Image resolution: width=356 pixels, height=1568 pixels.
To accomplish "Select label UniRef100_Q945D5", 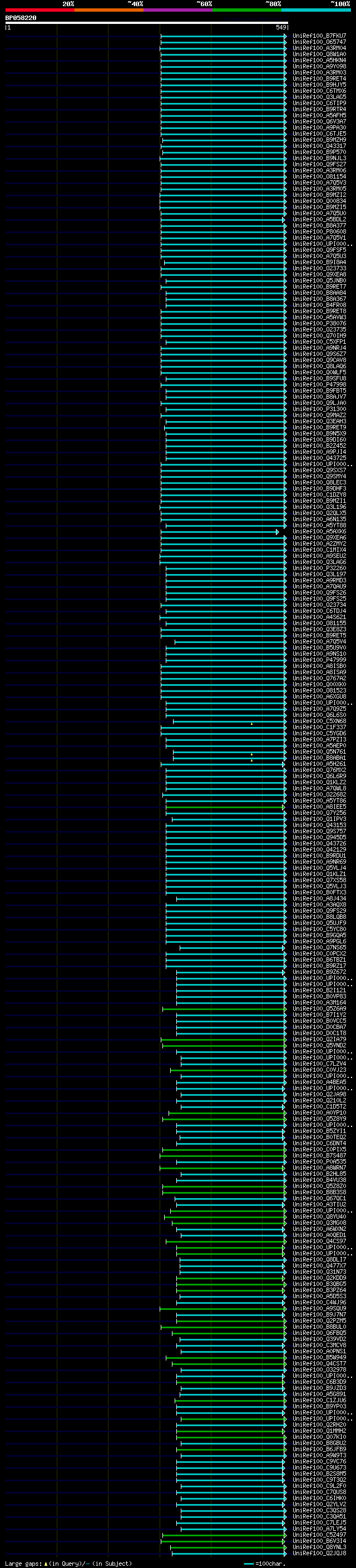I will [x=319, y=838].
